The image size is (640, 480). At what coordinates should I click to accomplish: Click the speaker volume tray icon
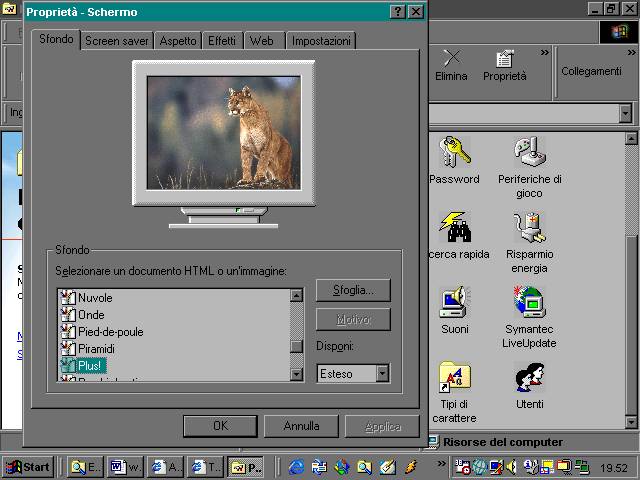[x=511, y=467]
